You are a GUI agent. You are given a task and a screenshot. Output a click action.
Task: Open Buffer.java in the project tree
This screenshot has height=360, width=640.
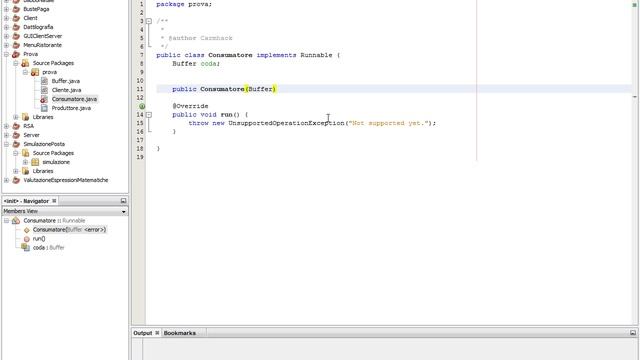66,81
